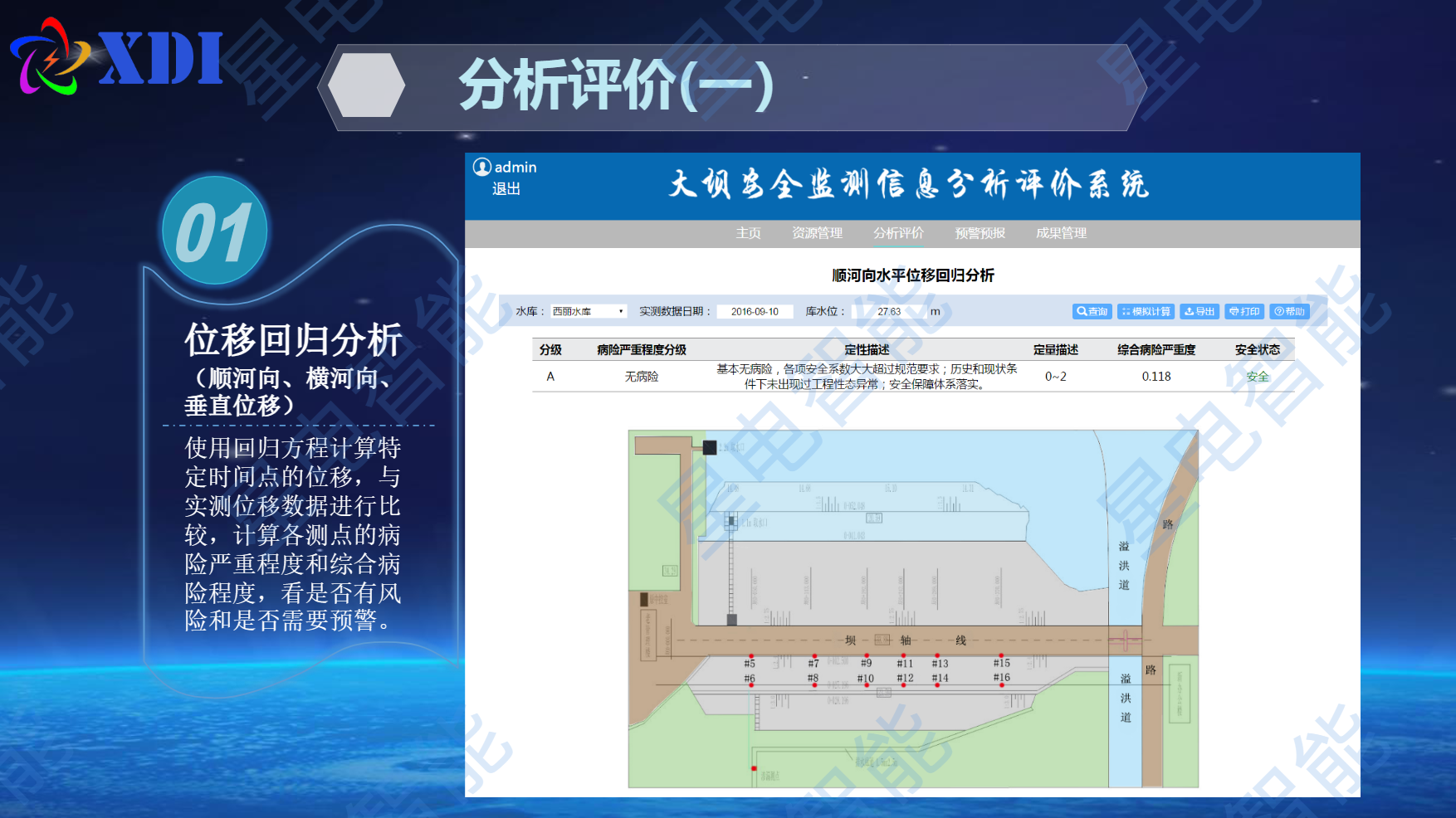Screen dimensions: 1456x818
Task: Open the 主页 tab
Action: click(748, 233)
